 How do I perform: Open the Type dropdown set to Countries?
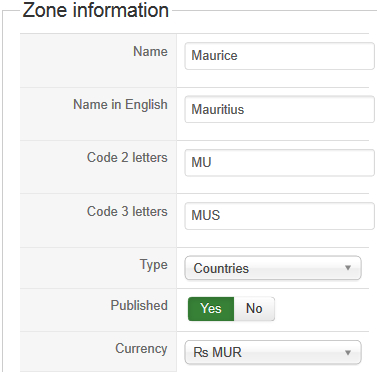[x=273, y=268]
